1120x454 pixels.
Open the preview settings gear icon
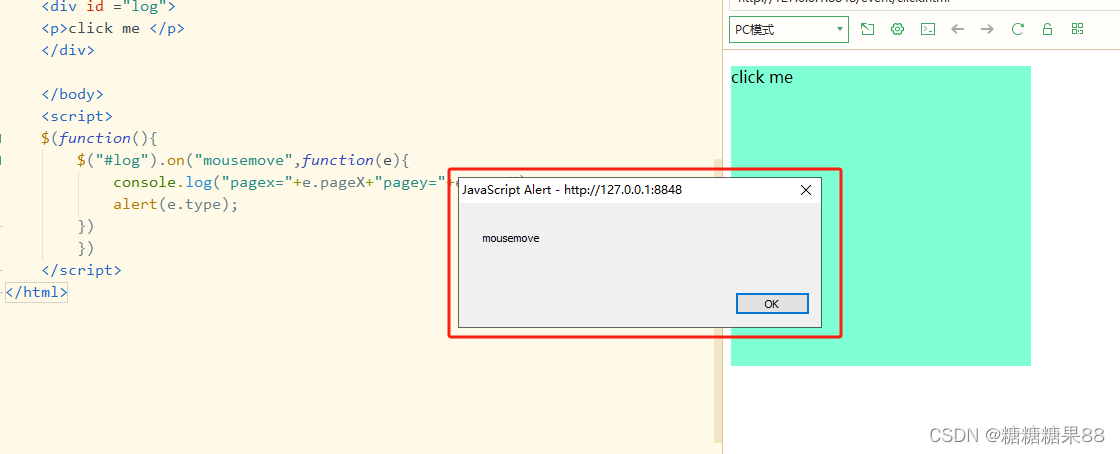[897, 29]
